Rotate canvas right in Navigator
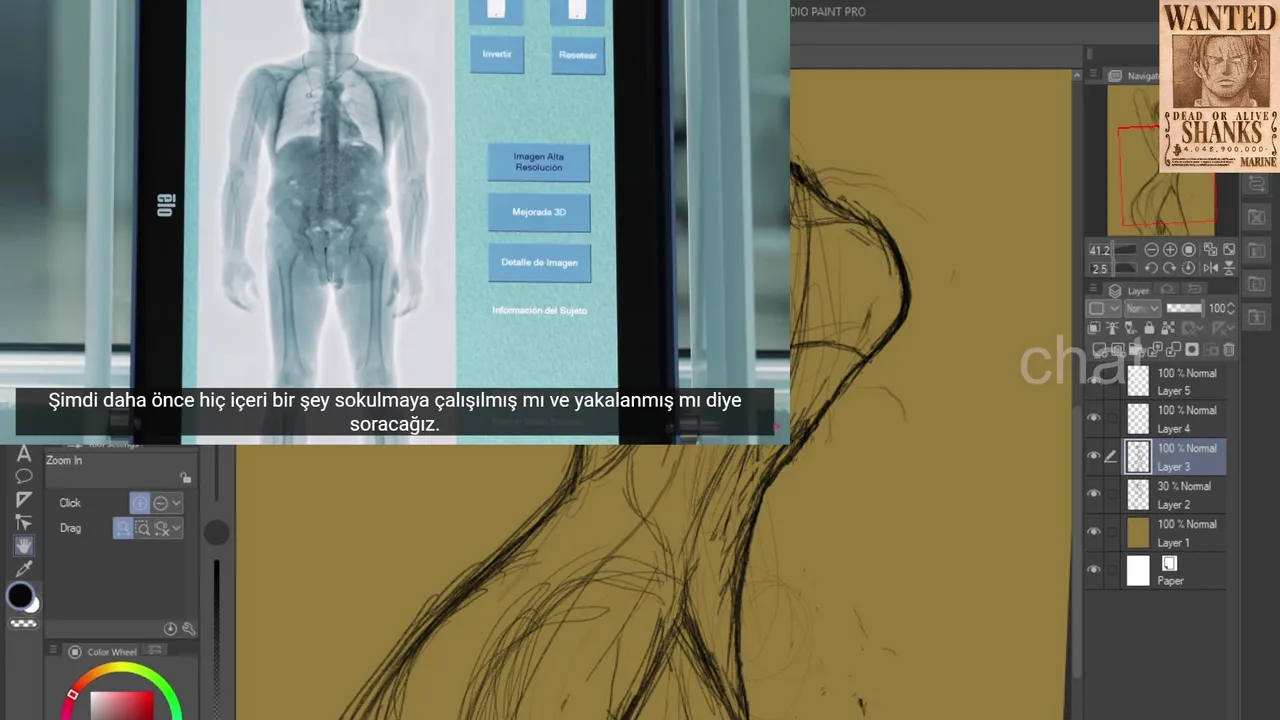 click(1170, 268)
